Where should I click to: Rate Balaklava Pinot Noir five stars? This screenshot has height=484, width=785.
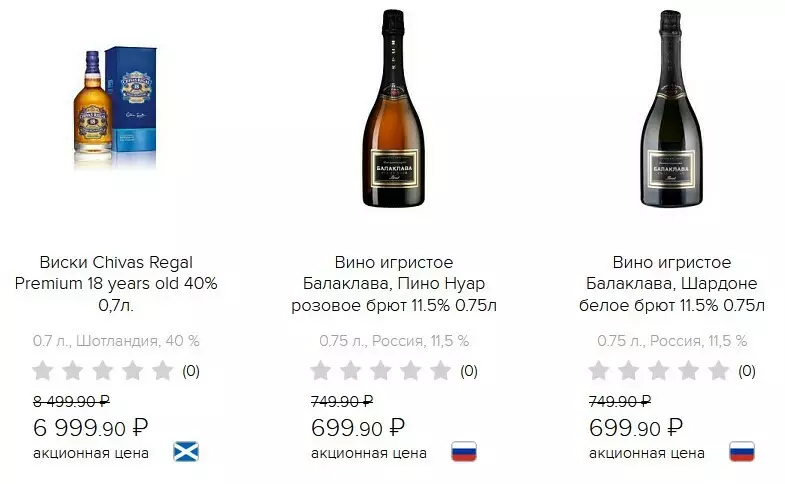pos(440,372)
